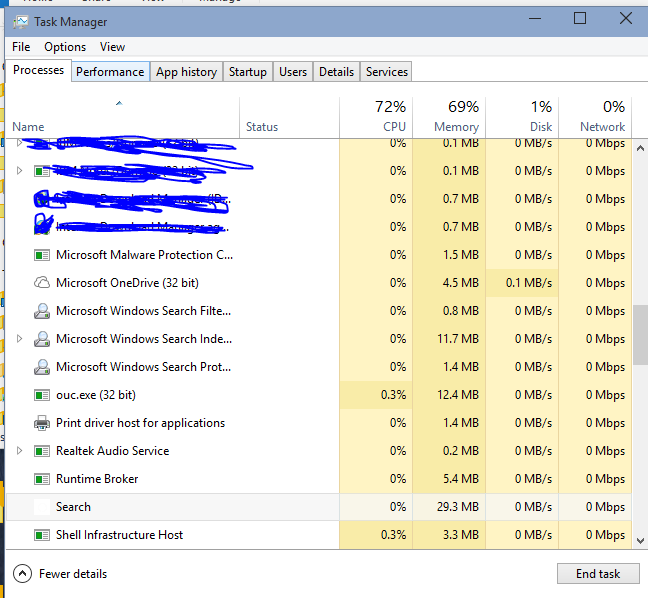The width and height of the screenshot is (648, 598).
Task: Click the Realtek Audio Service icon
Action: click(x=42, y=451)
